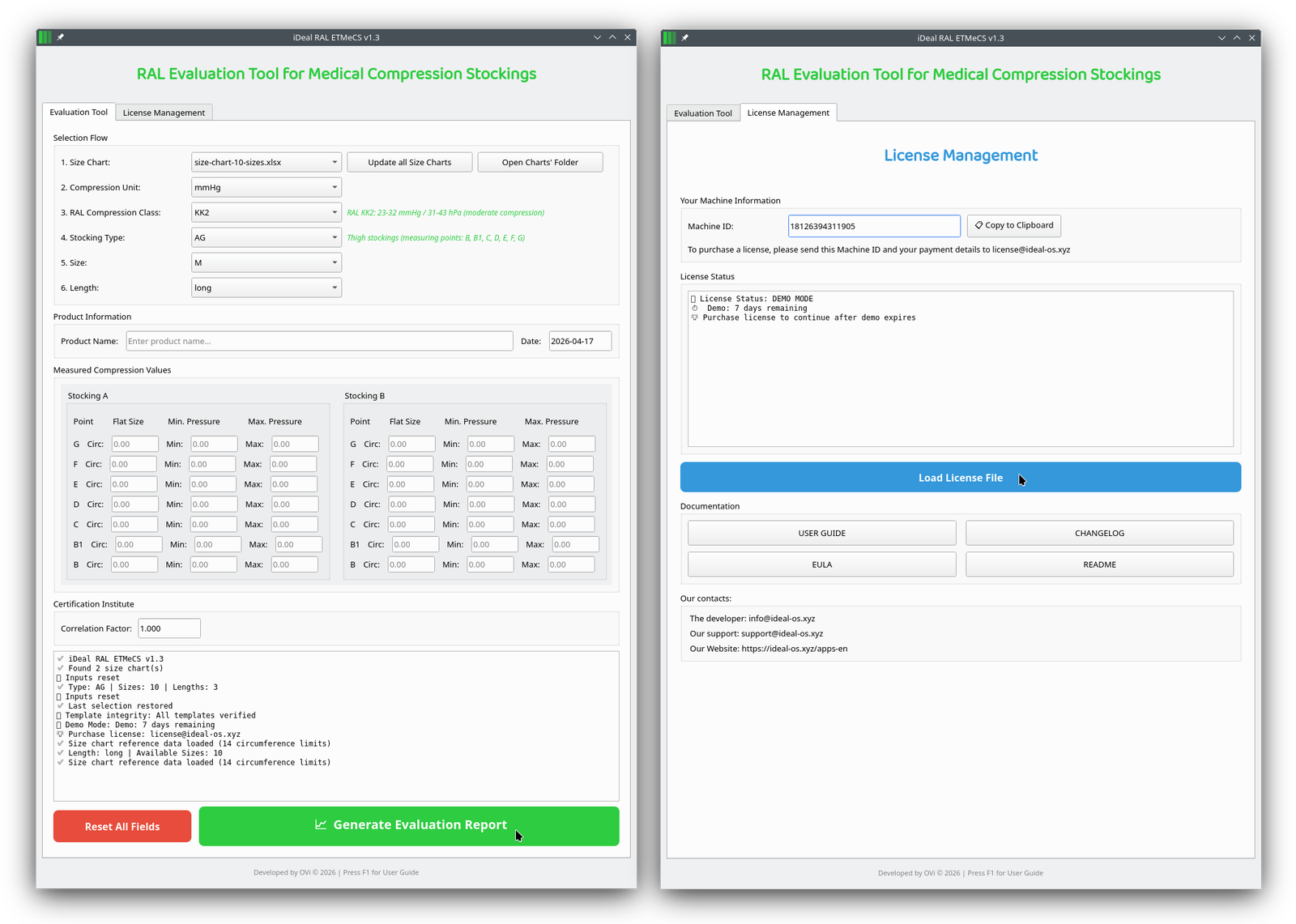Screen dimensions: 1296x924
Task: Click Open Charts' Folder button
Action: (x=540, y=162)
